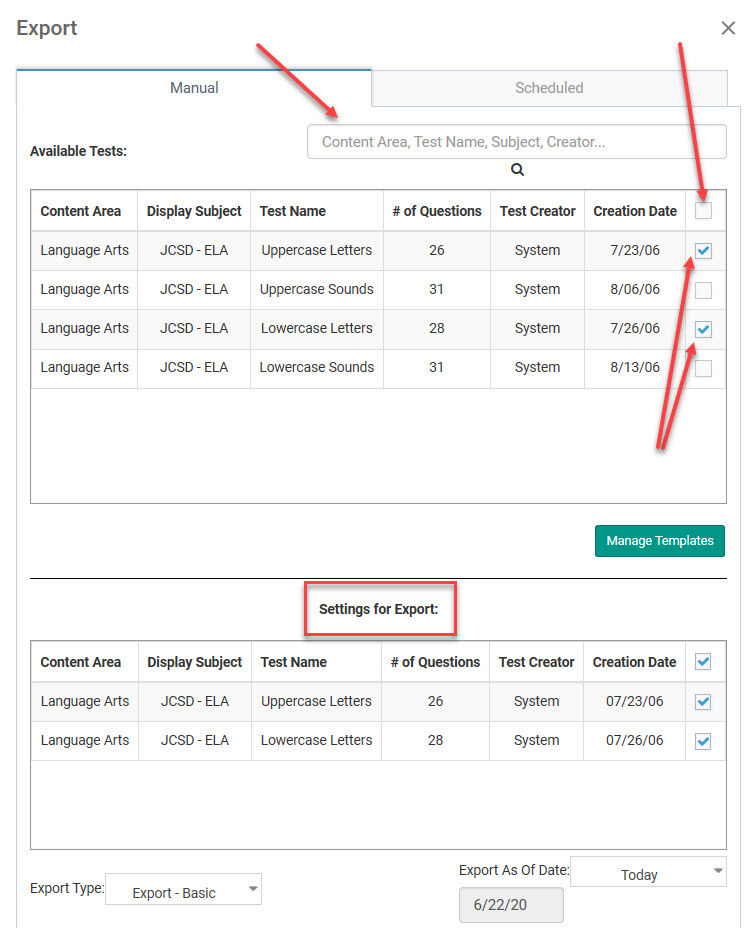Image resolution: width=749 pixels, height=928 pixels.
Task: Uncheck Lowercase Letters in Settings for Export
Action: pos(703,741)
